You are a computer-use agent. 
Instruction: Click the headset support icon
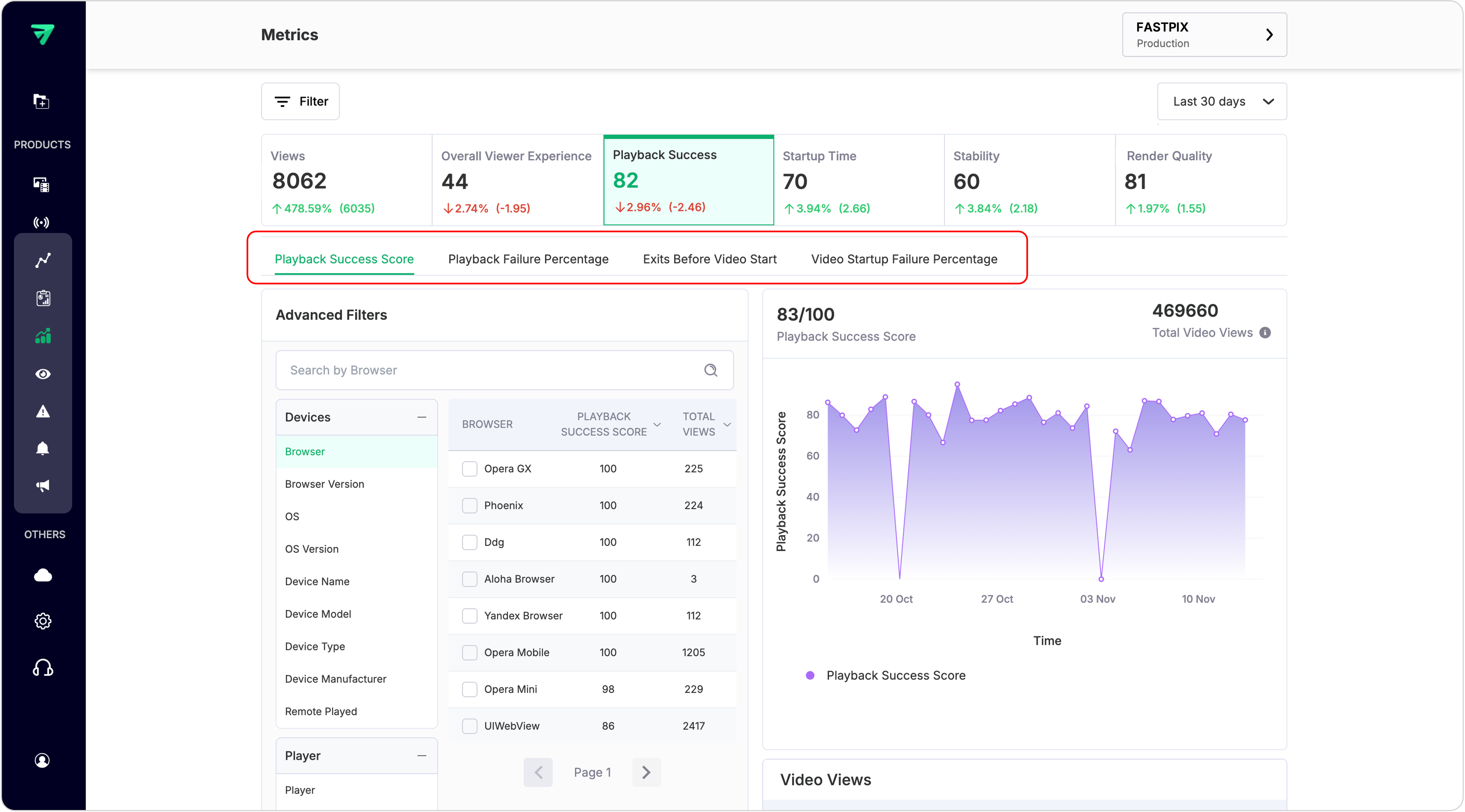[x=42, y=668]
